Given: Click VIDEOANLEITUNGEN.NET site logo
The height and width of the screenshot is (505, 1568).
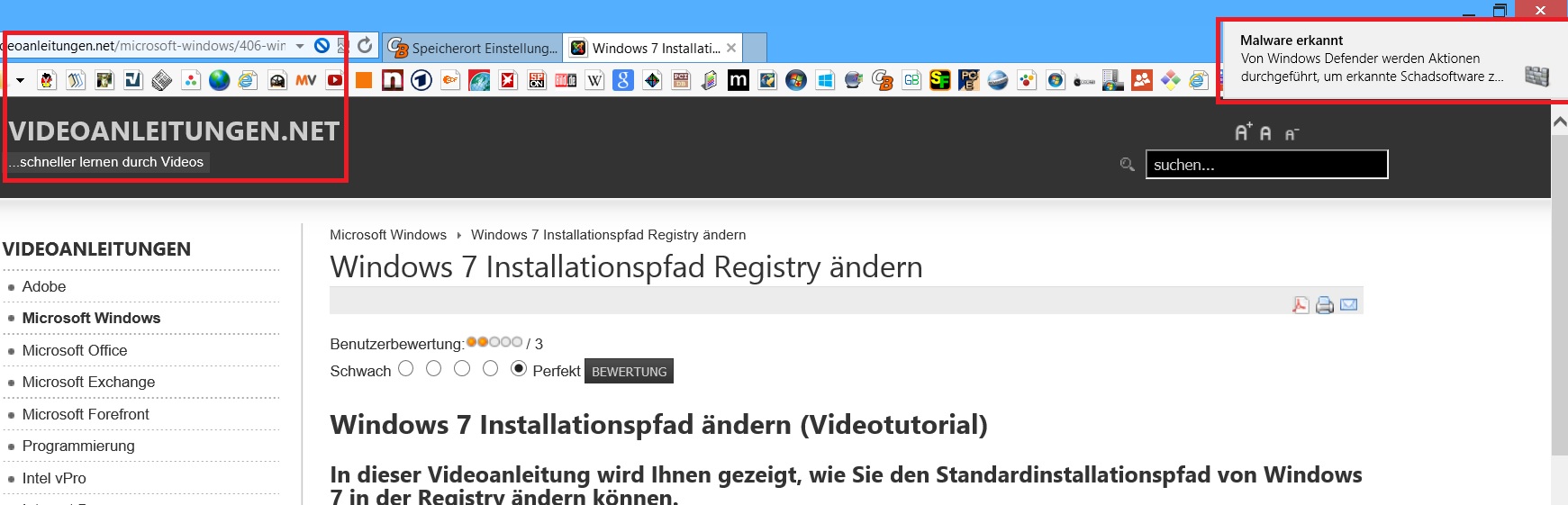Looking at the screenshot, I should pos(174,131).
